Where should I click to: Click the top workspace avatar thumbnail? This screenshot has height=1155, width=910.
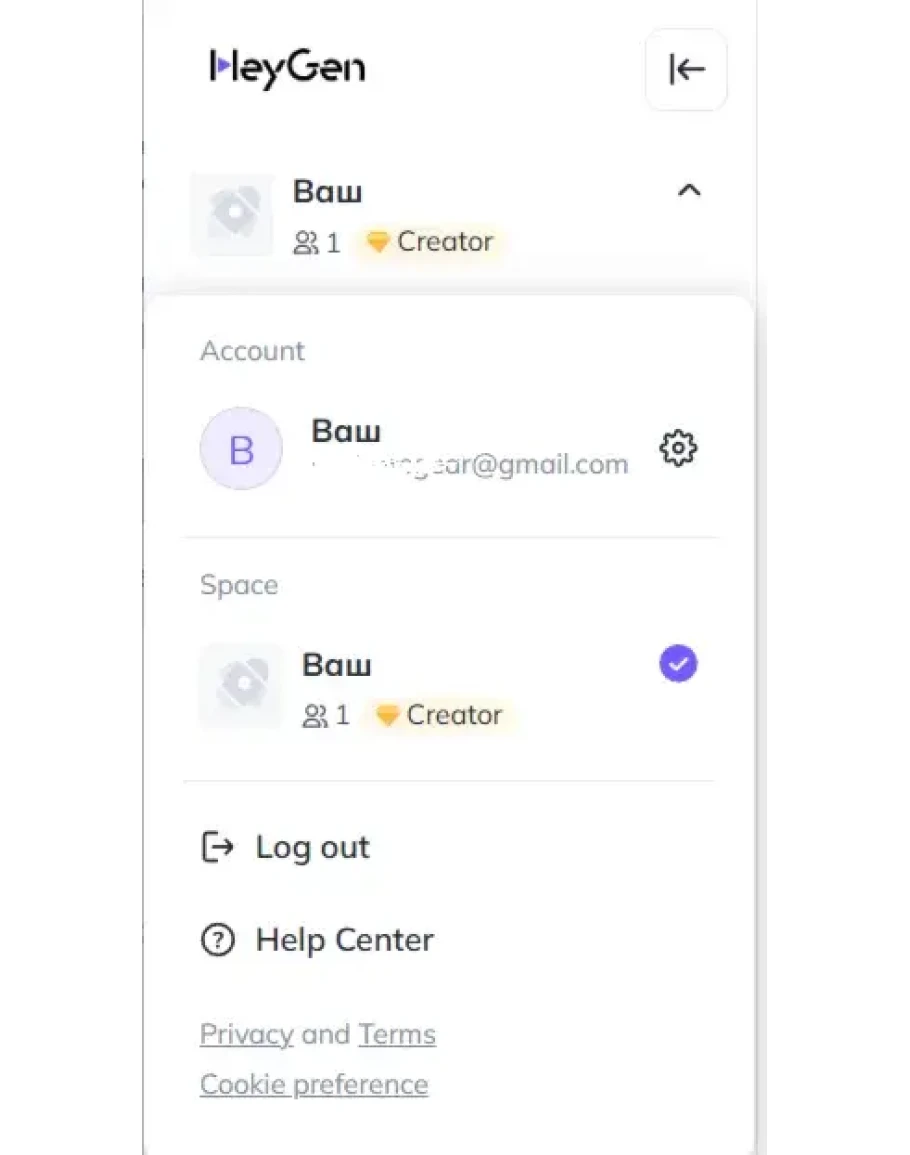point(232,214)
